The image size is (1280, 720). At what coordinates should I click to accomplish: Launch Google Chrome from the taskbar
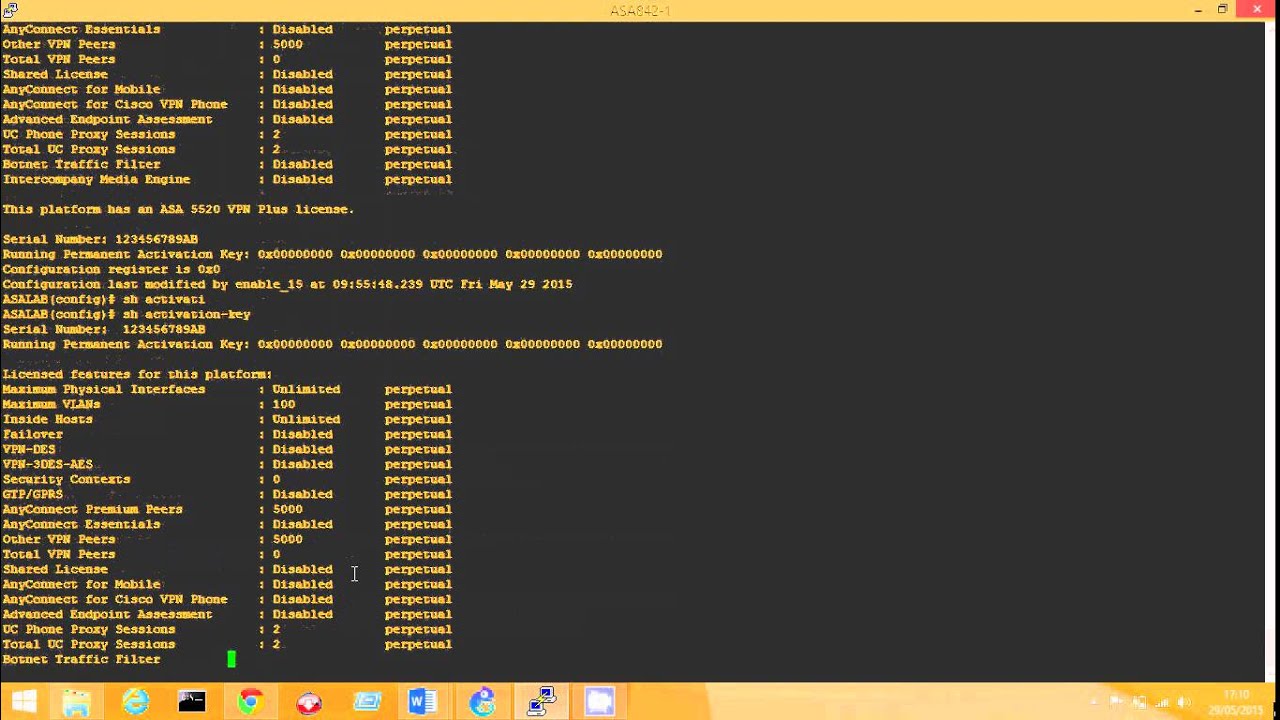pyautogui.click(x=249, y=702)
